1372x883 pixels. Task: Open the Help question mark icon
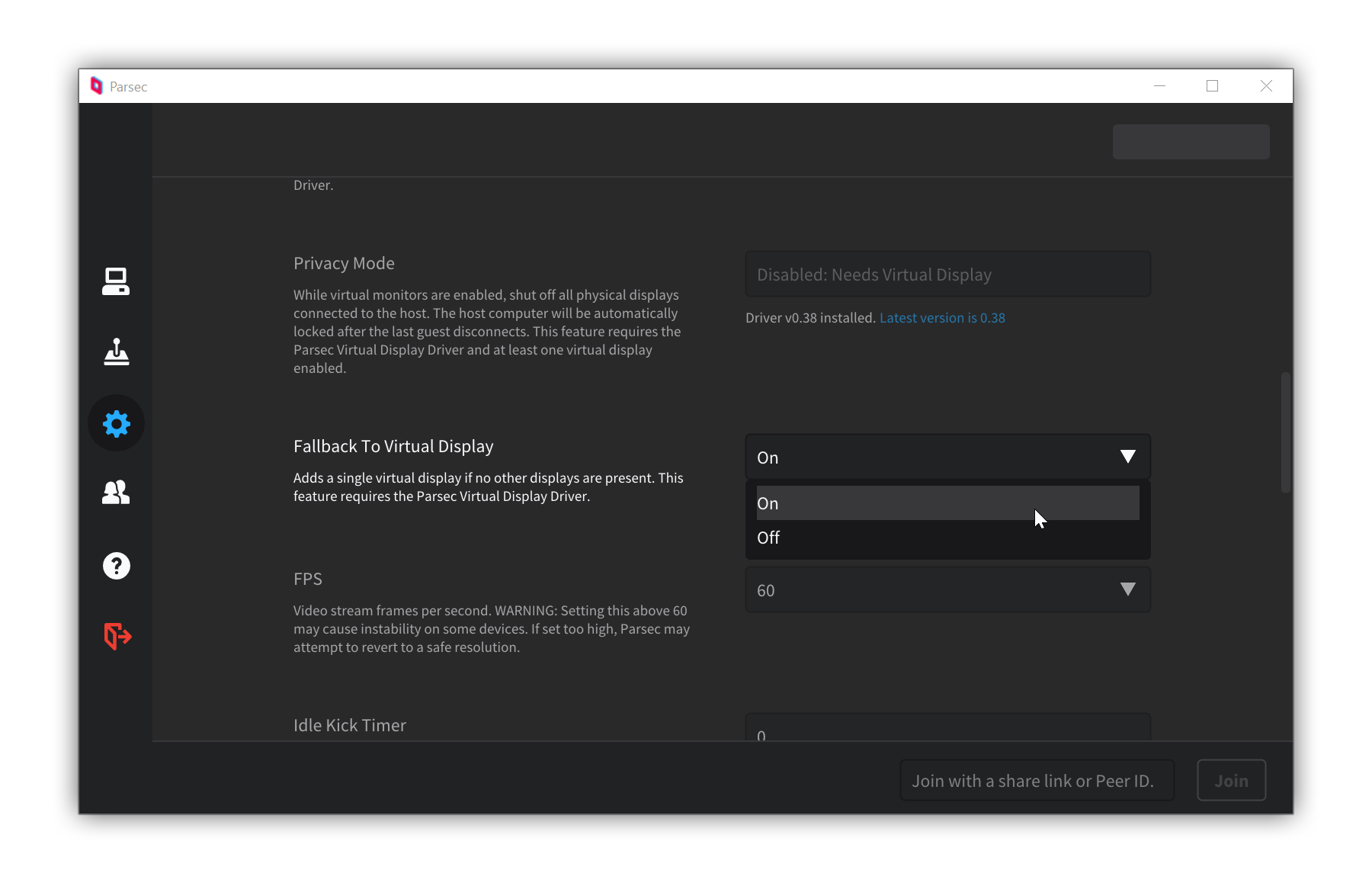coord(116,566)
